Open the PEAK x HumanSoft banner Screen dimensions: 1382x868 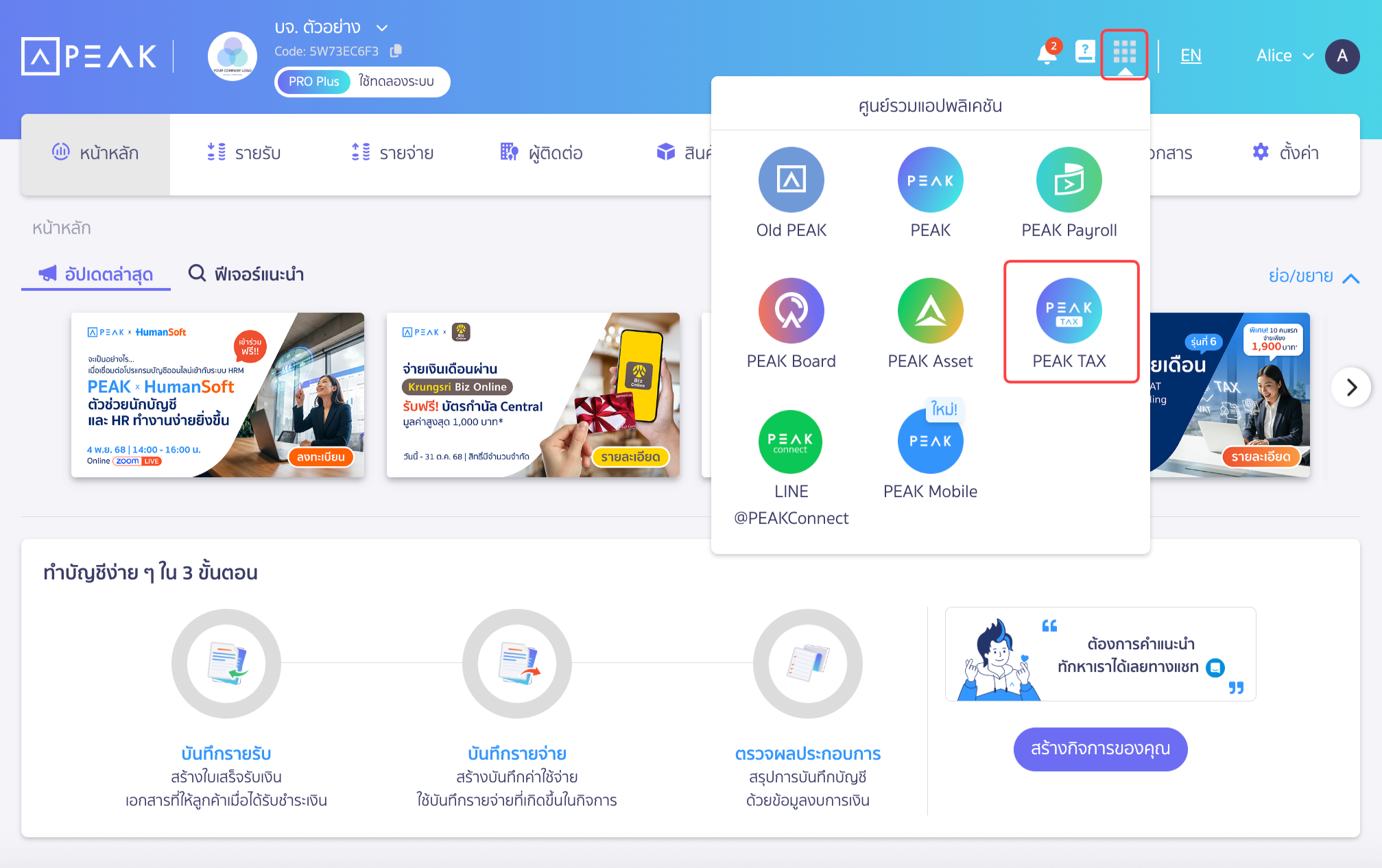pos(217,395)
